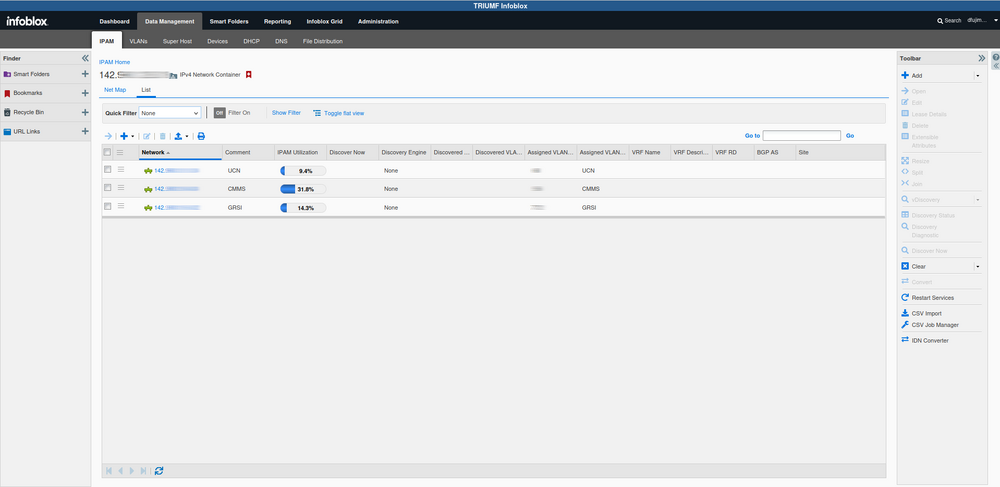Image resolution: width=1000 pixels, height=487 pixels.
Task: Open the IDN Converter tool
Action: 930,340
